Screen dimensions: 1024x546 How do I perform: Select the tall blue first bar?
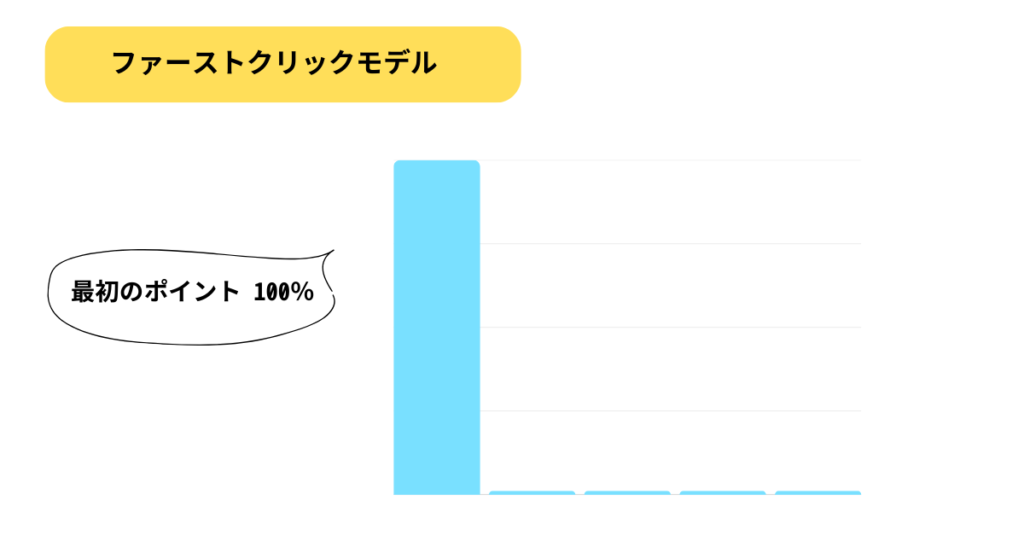[437, 327]
